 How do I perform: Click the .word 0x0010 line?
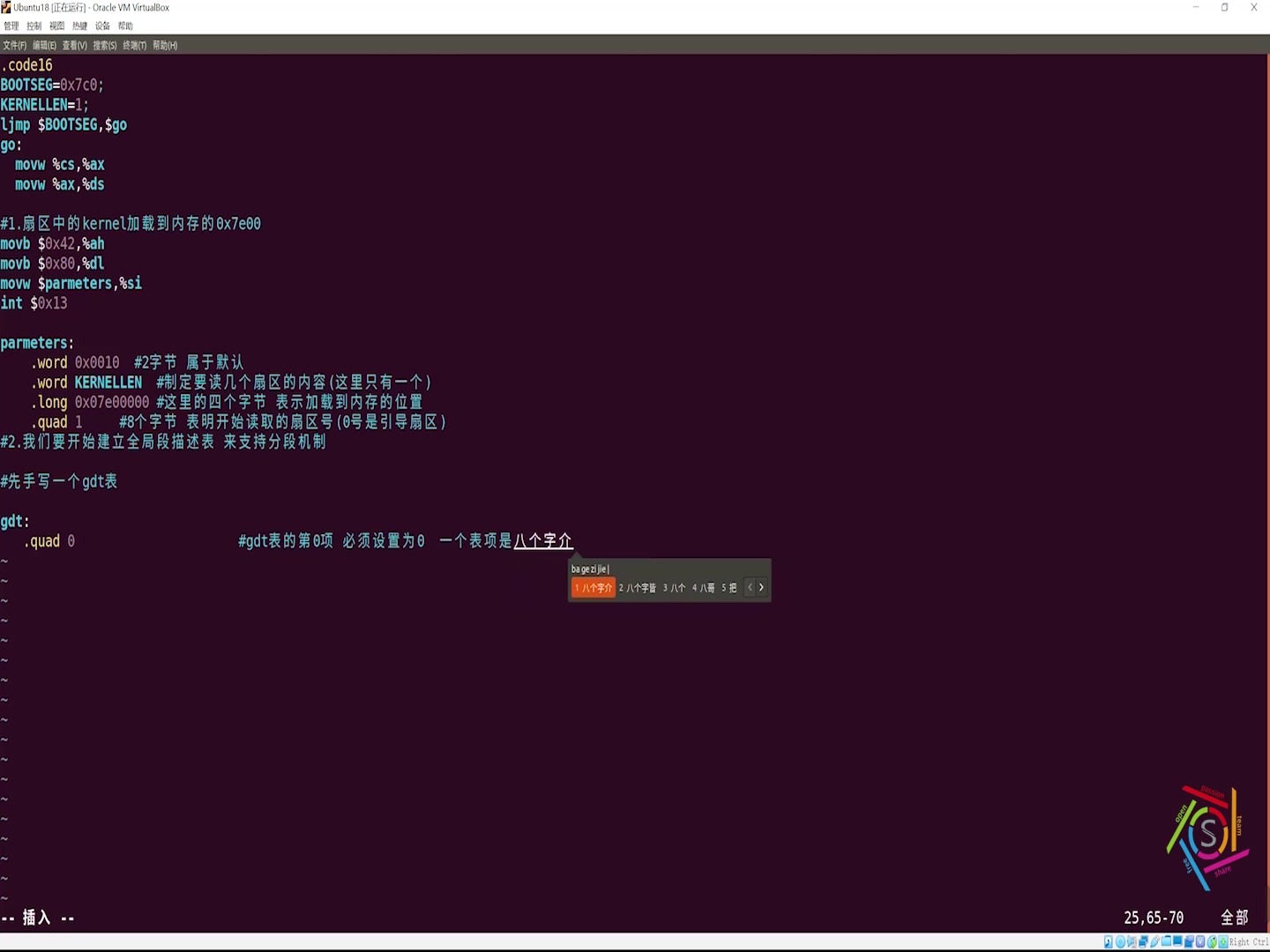137,363
